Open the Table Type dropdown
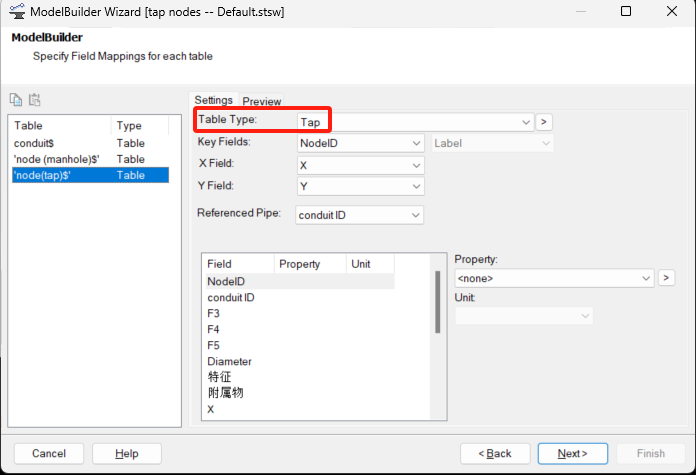 click(x=416, y=122)
